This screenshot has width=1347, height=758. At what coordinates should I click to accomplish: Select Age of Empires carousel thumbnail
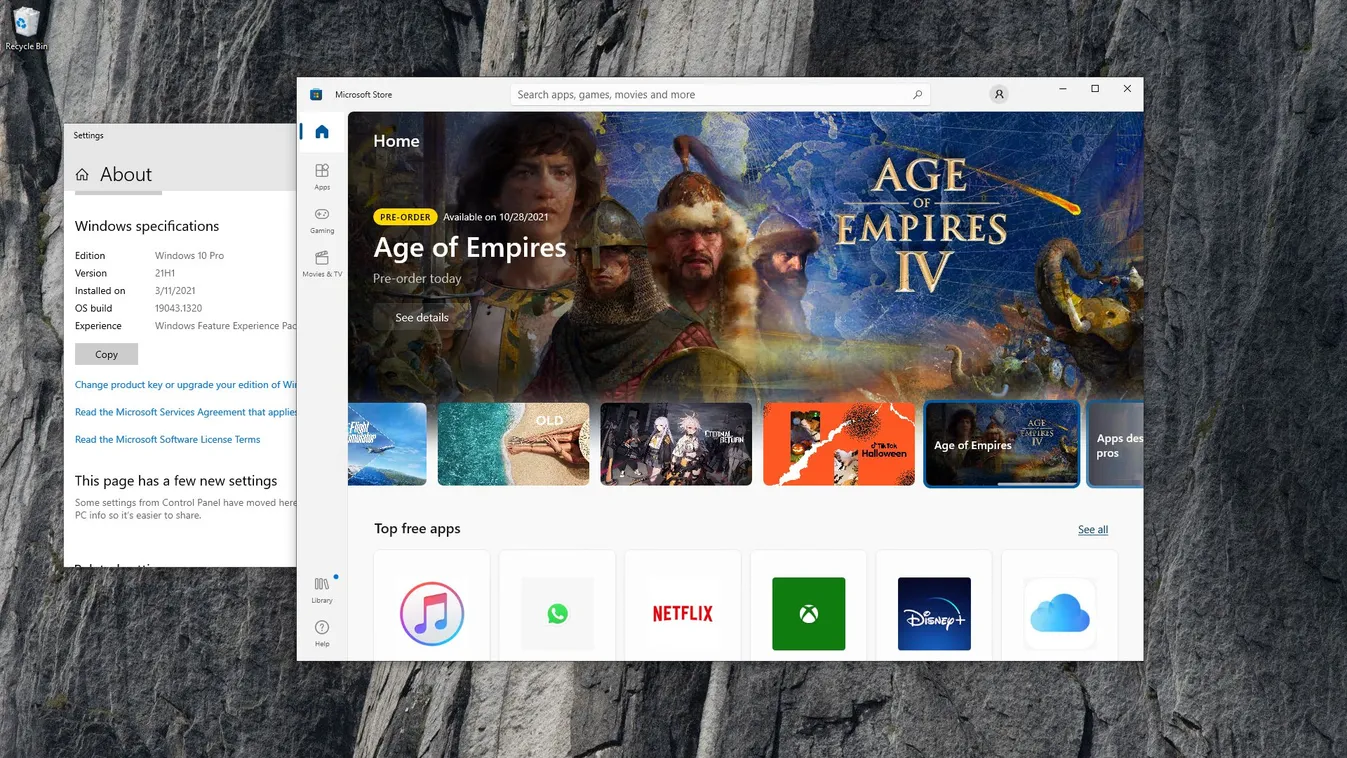(x=1002, y=444)
